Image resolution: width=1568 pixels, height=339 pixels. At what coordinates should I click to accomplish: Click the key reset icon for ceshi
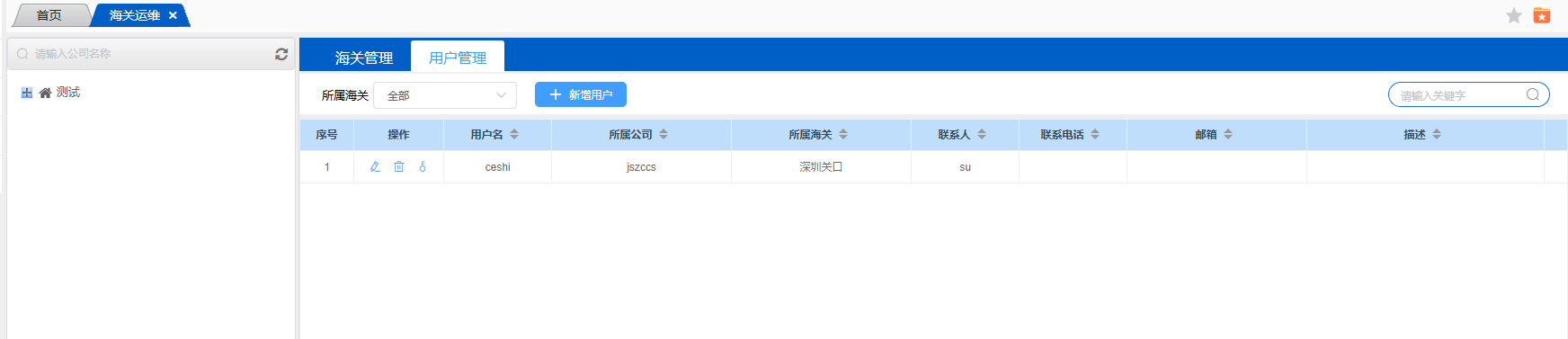tap(423, 166)
